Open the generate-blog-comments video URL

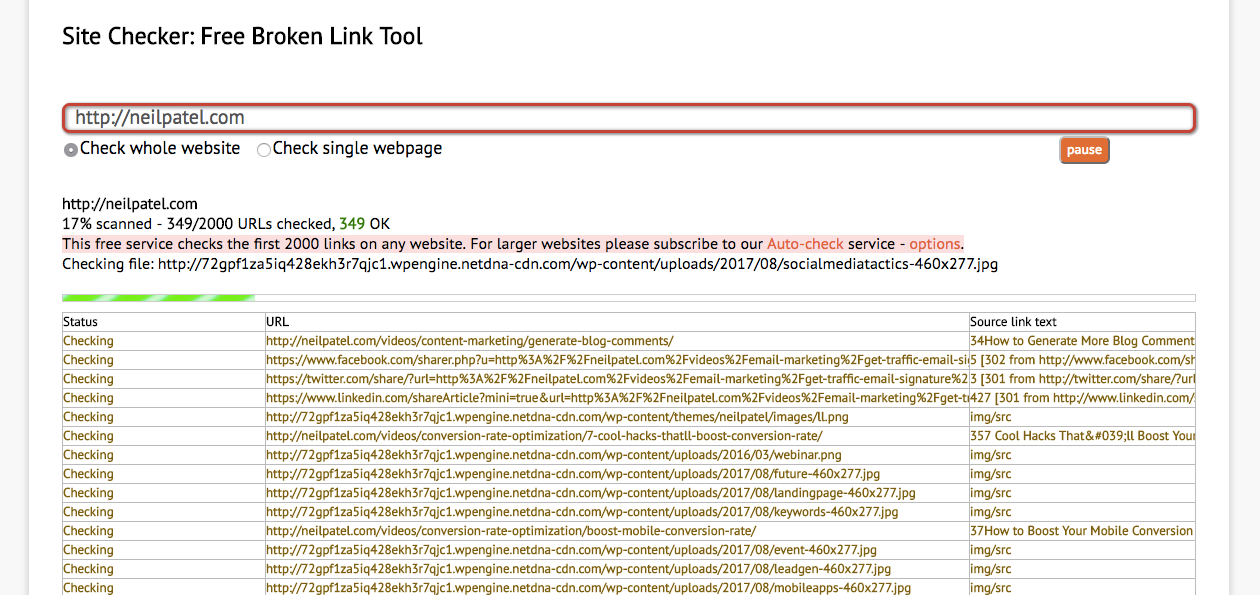click(469, 341)
